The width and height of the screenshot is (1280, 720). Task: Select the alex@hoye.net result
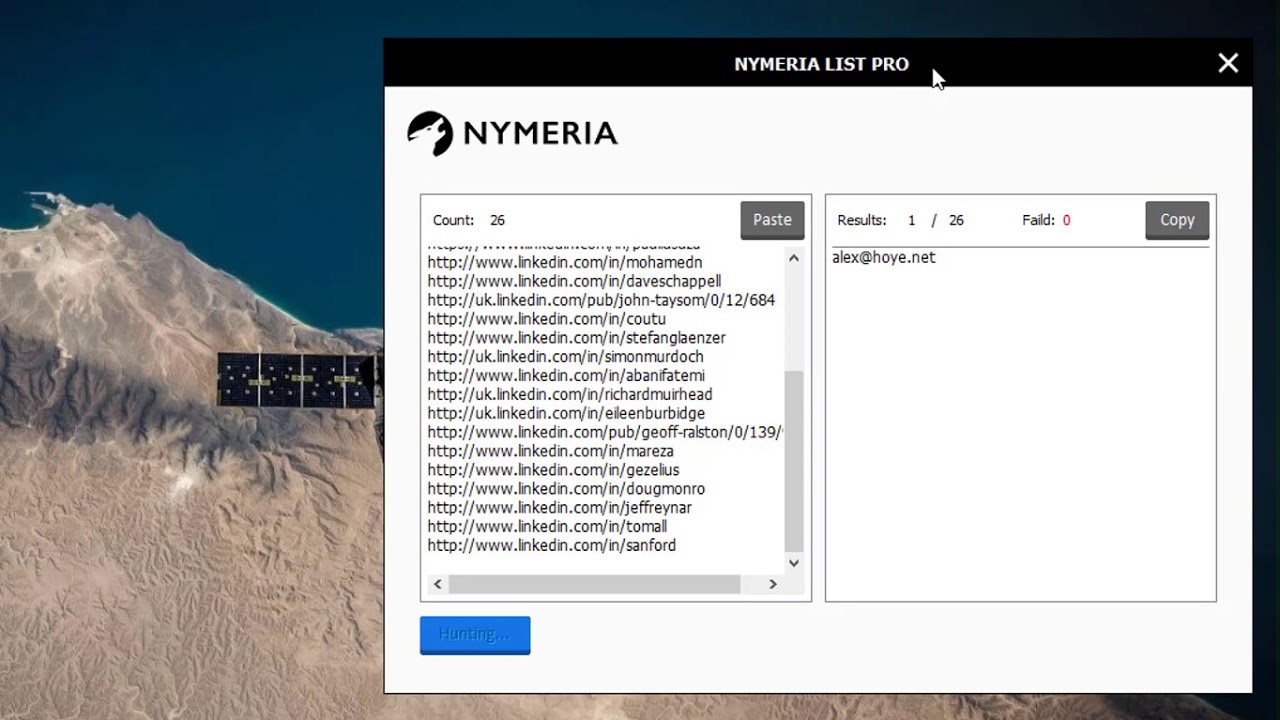[x=884, y=257]
